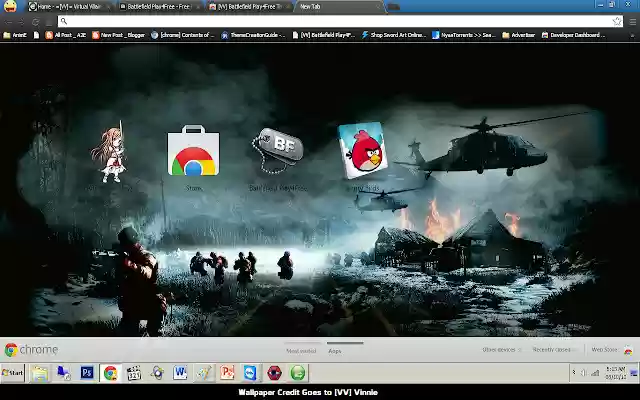Screen dimensions: 640x400
Task: Open the Shop Sword Art Online bookmark
Action: (x=393, y=35)
